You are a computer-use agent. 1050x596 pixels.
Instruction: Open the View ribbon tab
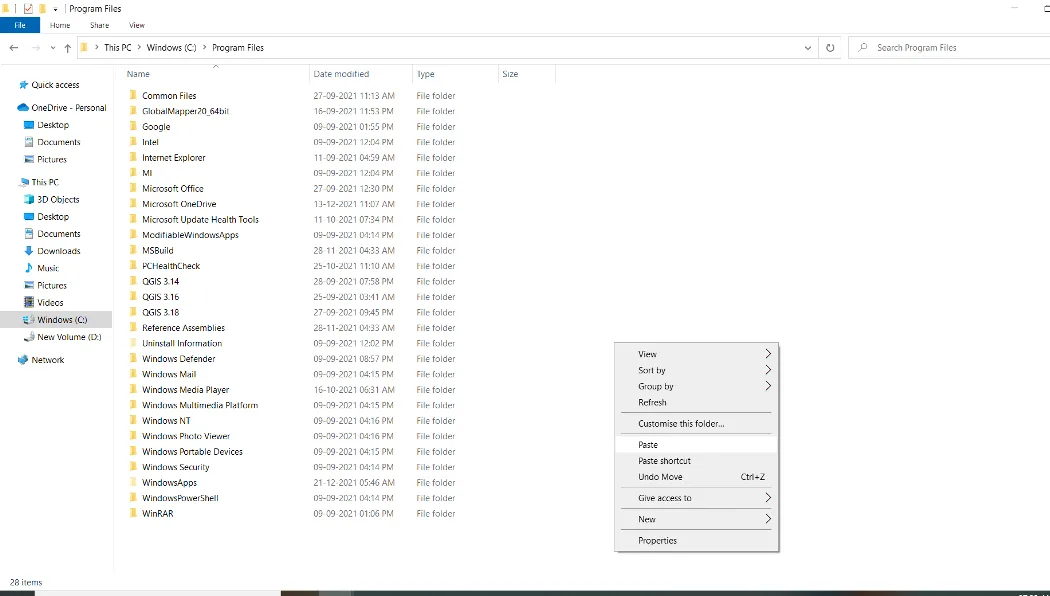tap(137, 25)
